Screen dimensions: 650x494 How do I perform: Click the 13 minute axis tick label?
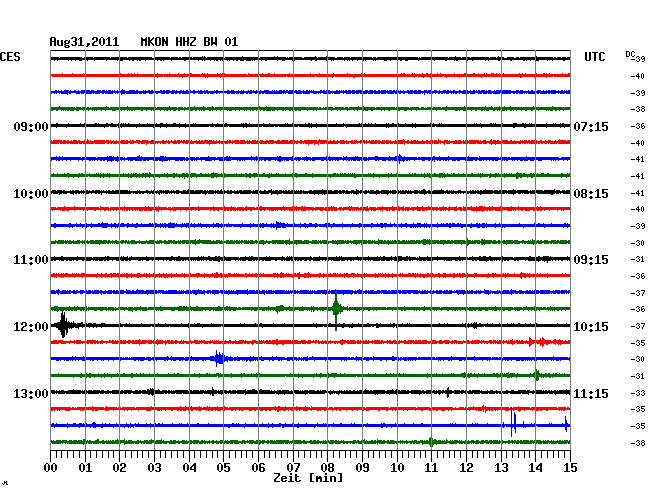click(501, 467)
